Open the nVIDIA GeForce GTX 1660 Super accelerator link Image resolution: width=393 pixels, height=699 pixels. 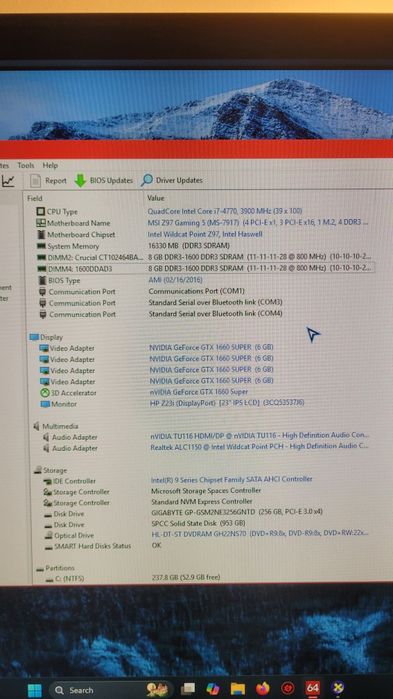coord(199,392)
